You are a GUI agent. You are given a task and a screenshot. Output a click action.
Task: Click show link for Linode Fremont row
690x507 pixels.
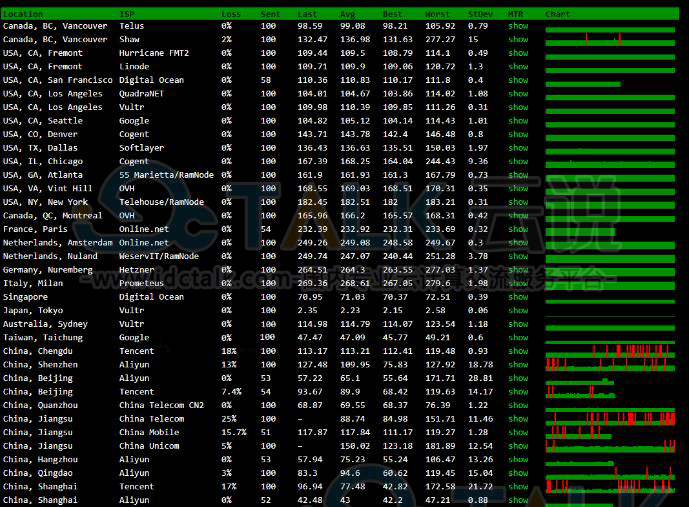click(518, 66)
